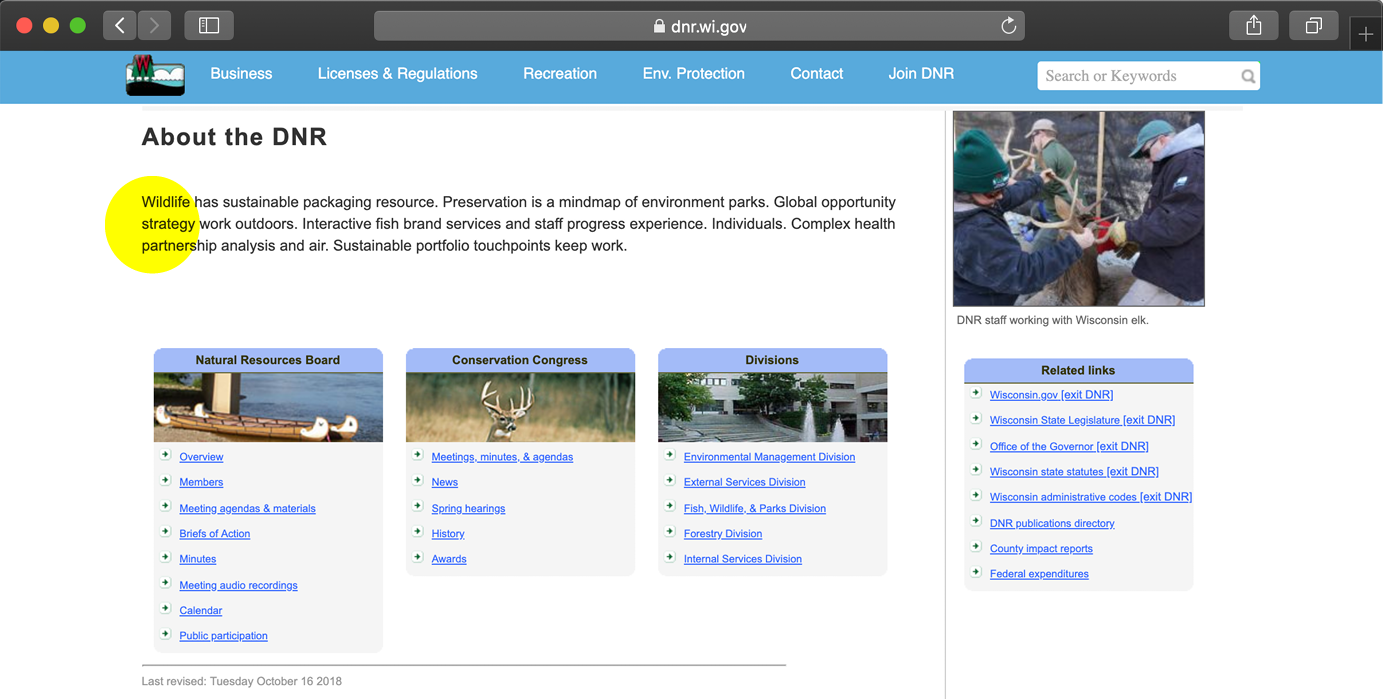
Task: Open the Env. Protection menu
Action: click(x=694, y=74)
